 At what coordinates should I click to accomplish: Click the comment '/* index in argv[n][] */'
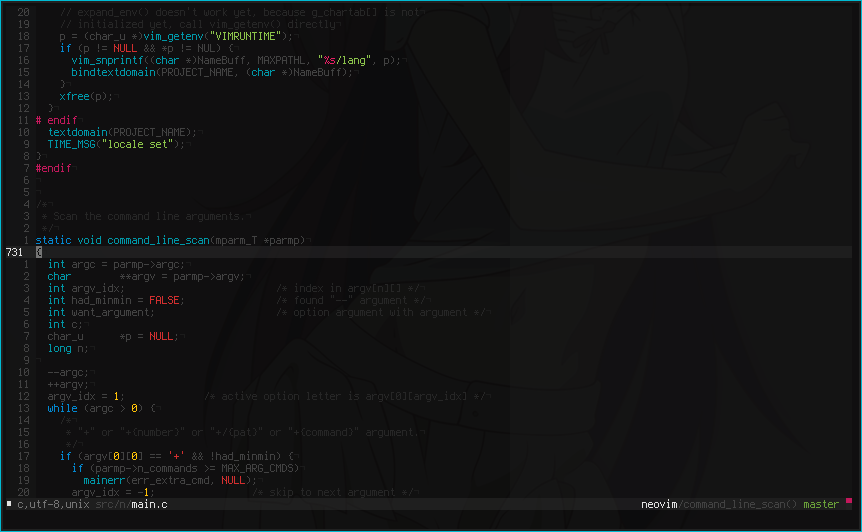[347, 289]
